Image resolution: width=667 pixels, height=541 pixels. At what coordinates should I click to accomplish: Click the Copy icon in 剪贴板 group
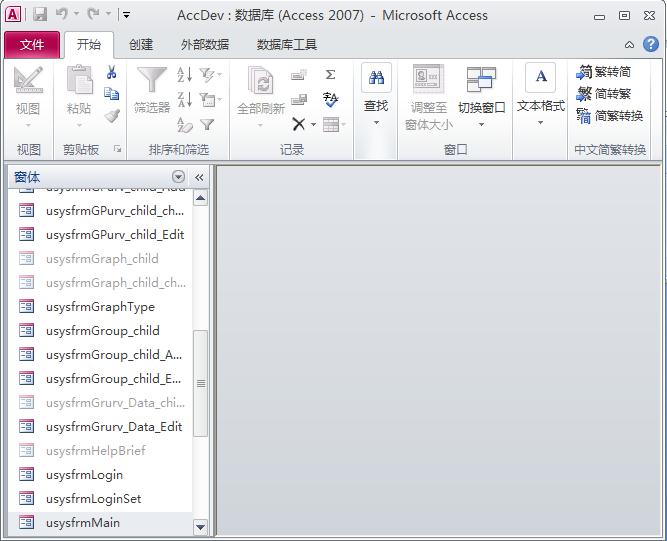(x=111, y=94)
